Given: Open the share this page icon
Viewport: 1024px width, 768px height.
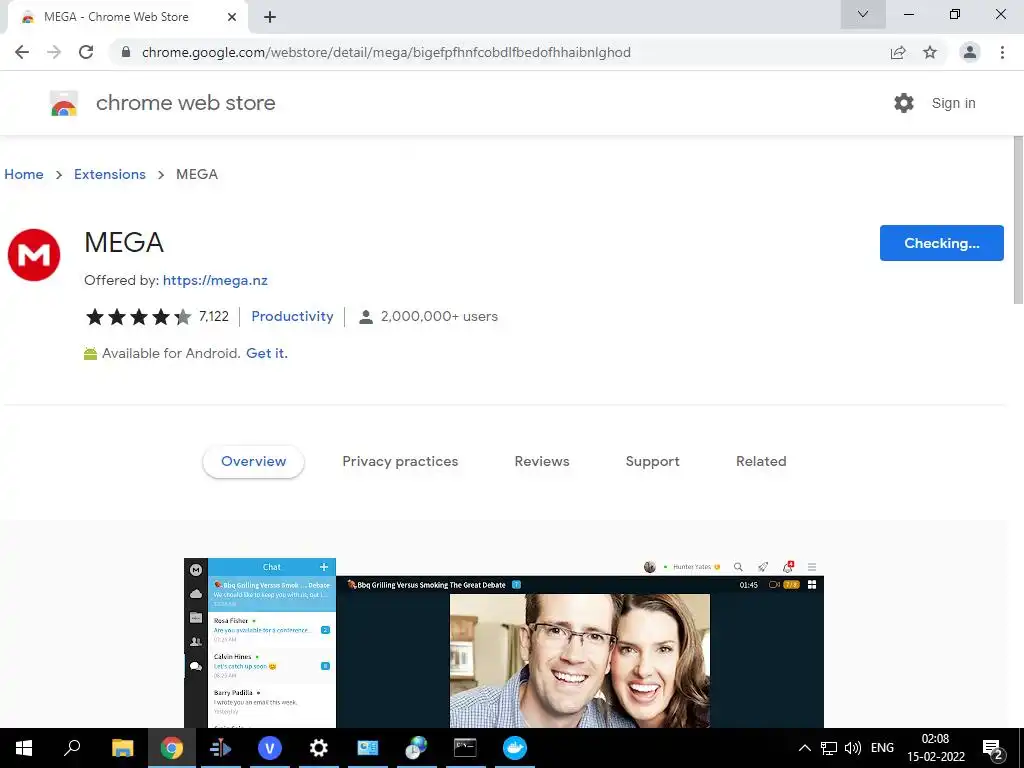Looking at the screenshot, I should click(x=898, y=52).
